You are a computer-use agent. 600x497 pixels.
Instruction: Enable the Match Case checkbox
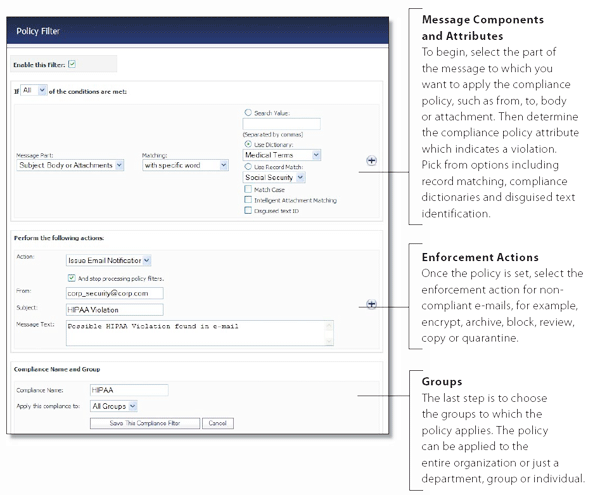[x=248, y=189]
